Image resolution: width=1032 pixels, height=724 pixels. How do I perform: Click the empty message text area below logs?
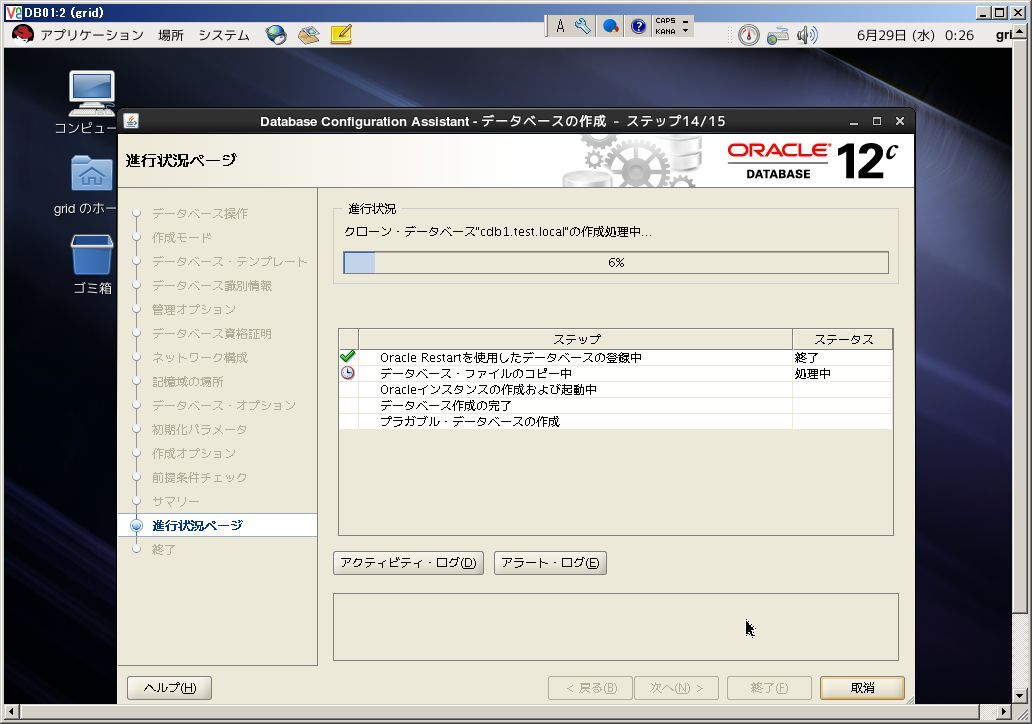pyautogui.click(x=615, y=627)
